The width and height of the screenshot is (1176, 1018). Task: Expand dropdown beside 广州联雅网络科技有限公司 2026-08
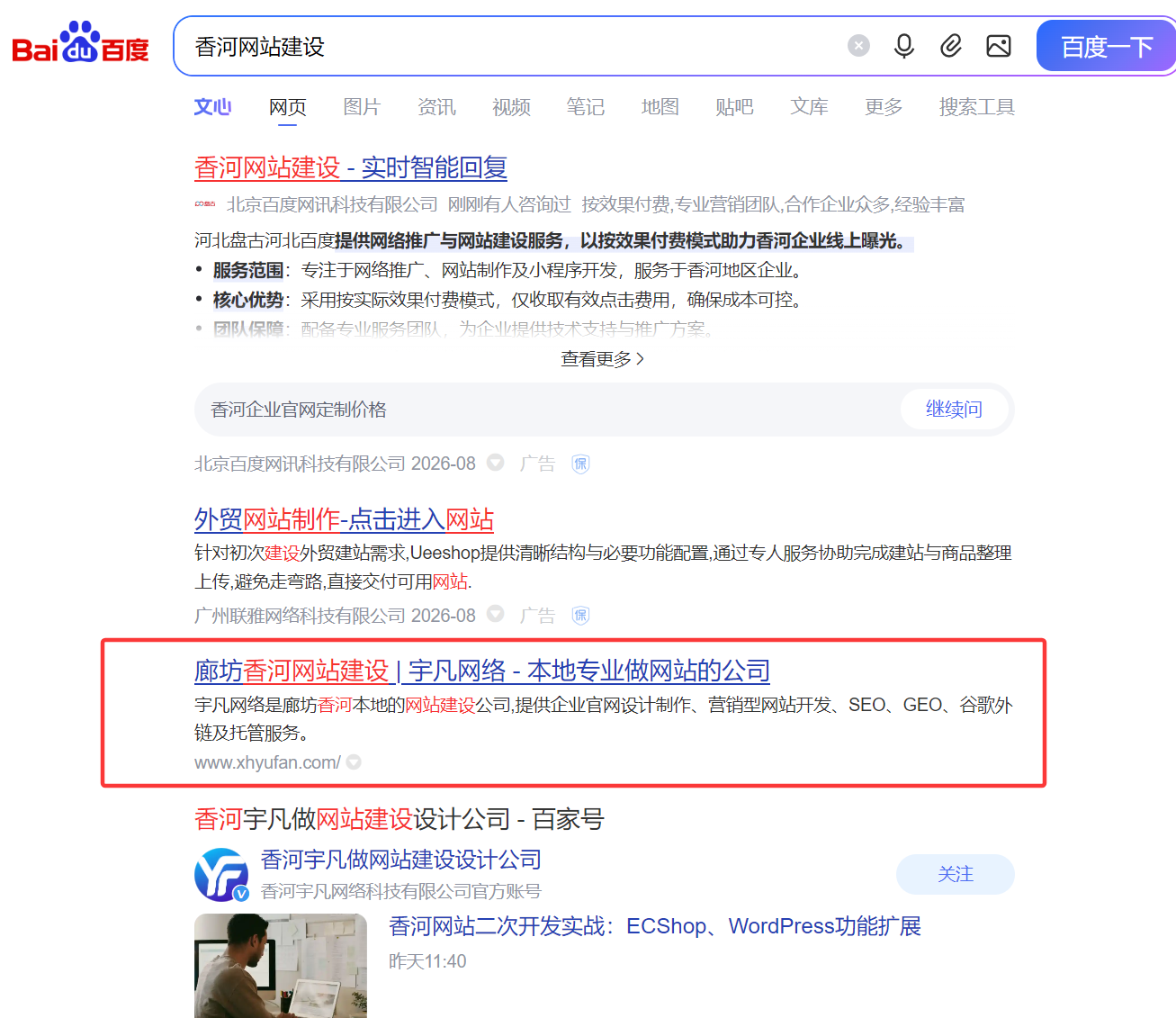click(x=495, y=614)
